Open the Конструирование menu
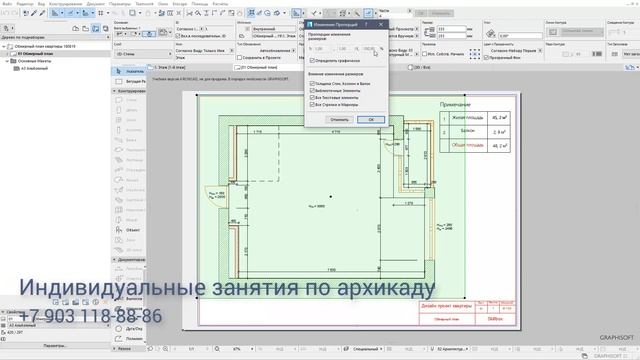Image resolution: width=640 pixels, height=360 pixels. [65, 4]
